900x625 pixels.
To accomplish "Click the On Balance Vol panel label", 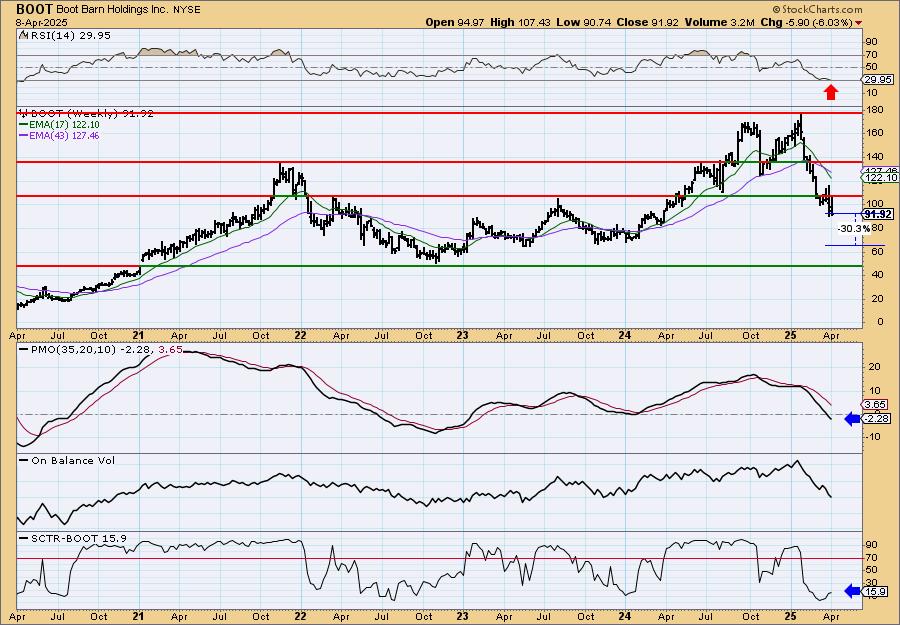I will pos(73,460).
